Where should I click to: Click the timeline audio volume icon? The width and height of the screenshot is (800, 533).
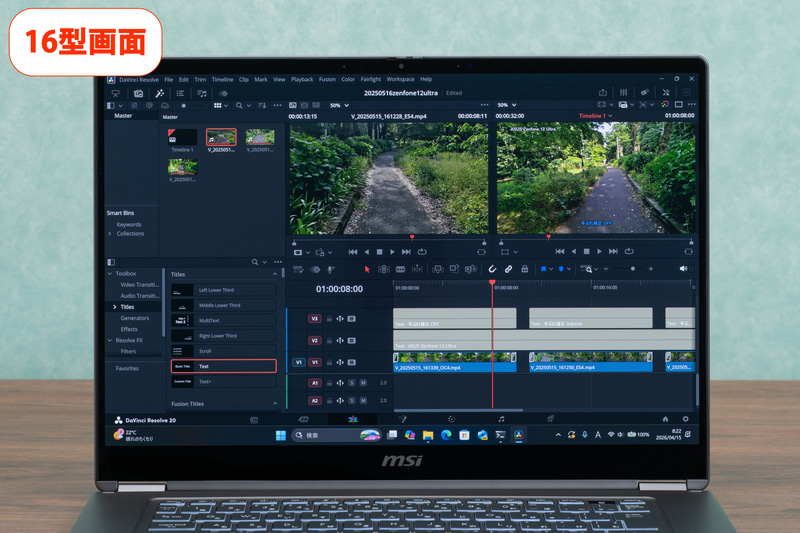(x=683, y=269)
